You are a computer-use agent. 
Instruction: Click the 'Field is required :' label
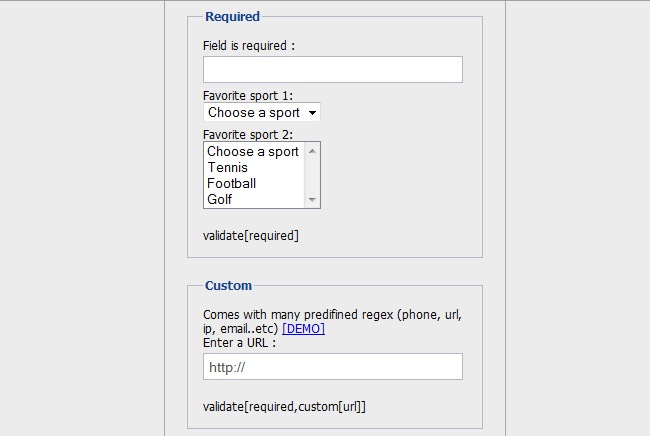[x=249, y=45]
